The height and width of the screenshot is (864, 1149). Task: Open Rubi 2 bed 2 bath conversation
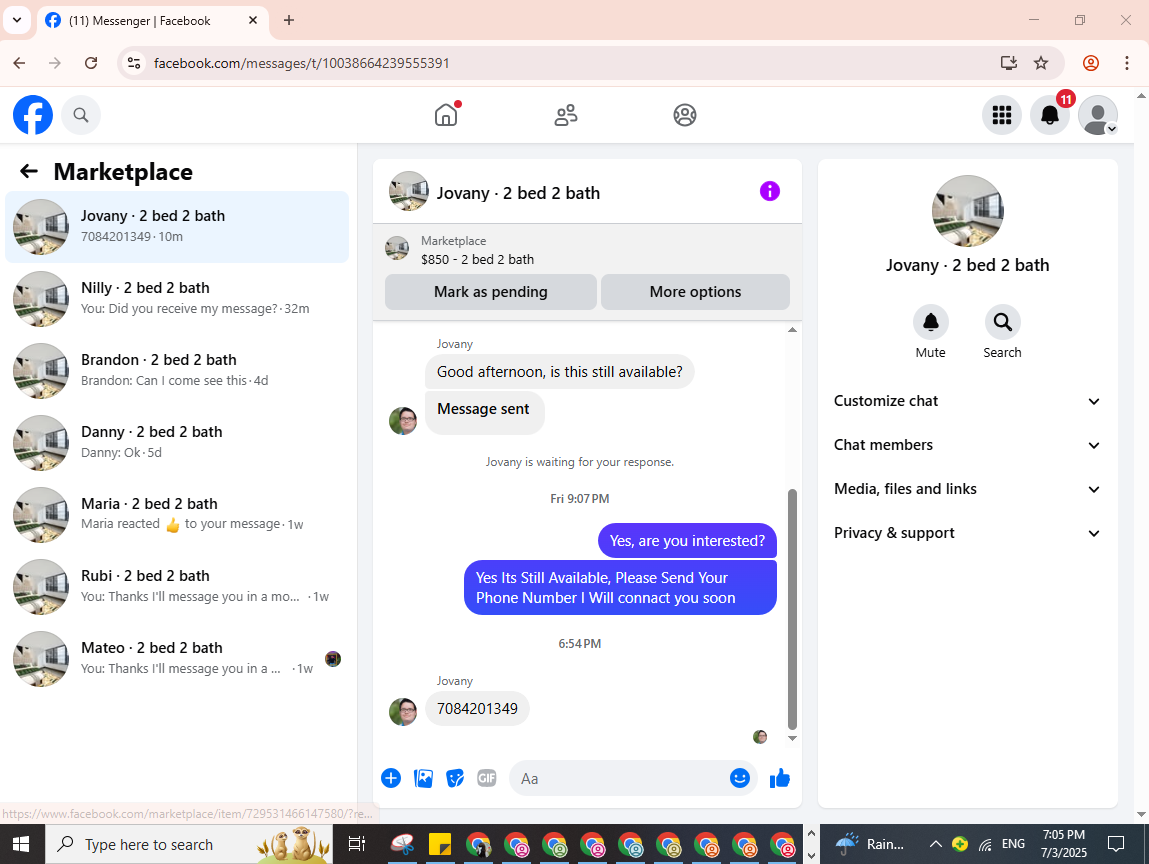tap(177, 586)
